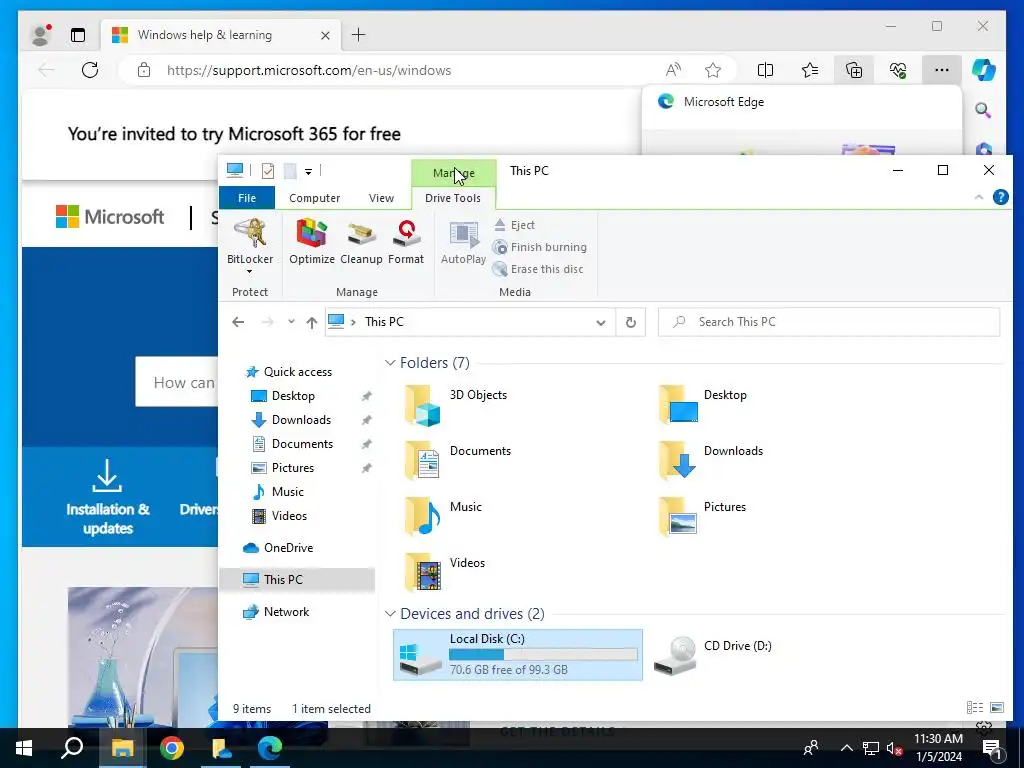Collapse Devices and drives group
The image size is (1024, 768).
390,614
